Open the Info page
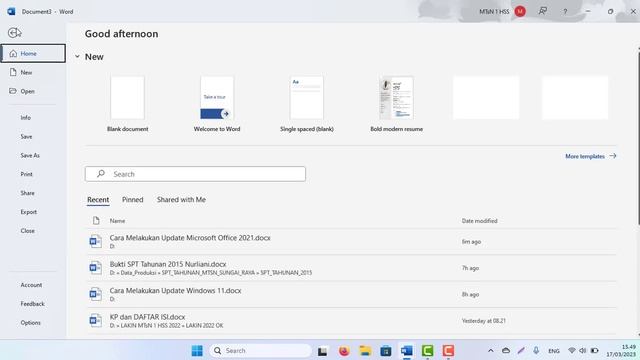The height and width of the screenshot is (360, 640). coord(26,118)
